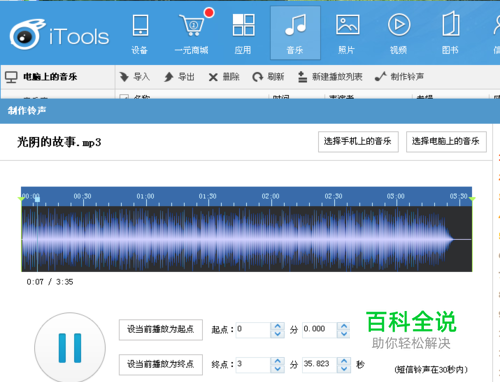Select the 音乐 music tab
Screen dimensions: 500x382
[295, 33]
